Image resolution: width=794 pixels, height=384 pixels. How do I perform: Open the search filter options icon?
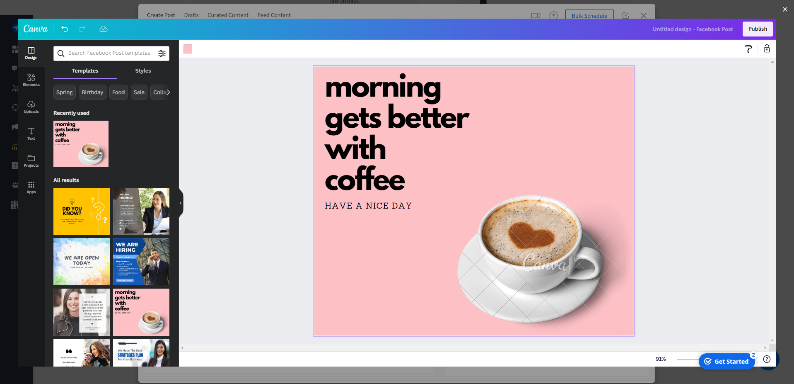(162, 53)
